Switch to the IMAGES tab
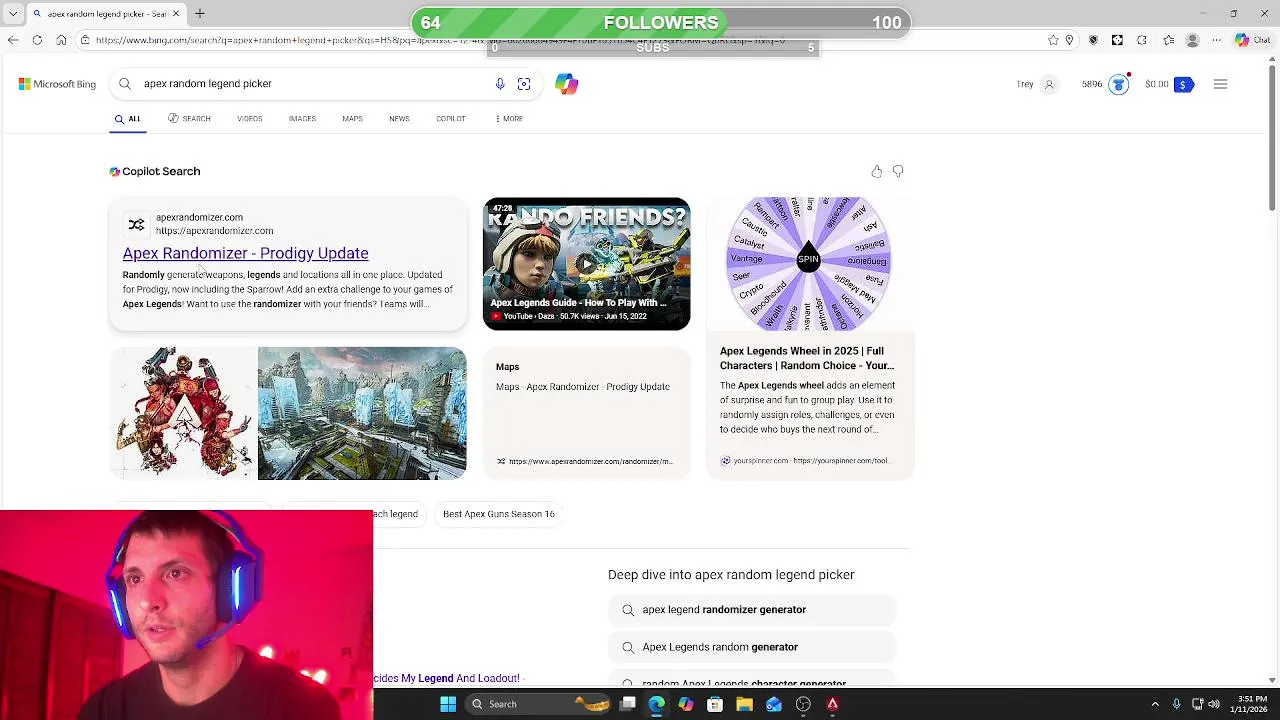 tap(302, 119)
